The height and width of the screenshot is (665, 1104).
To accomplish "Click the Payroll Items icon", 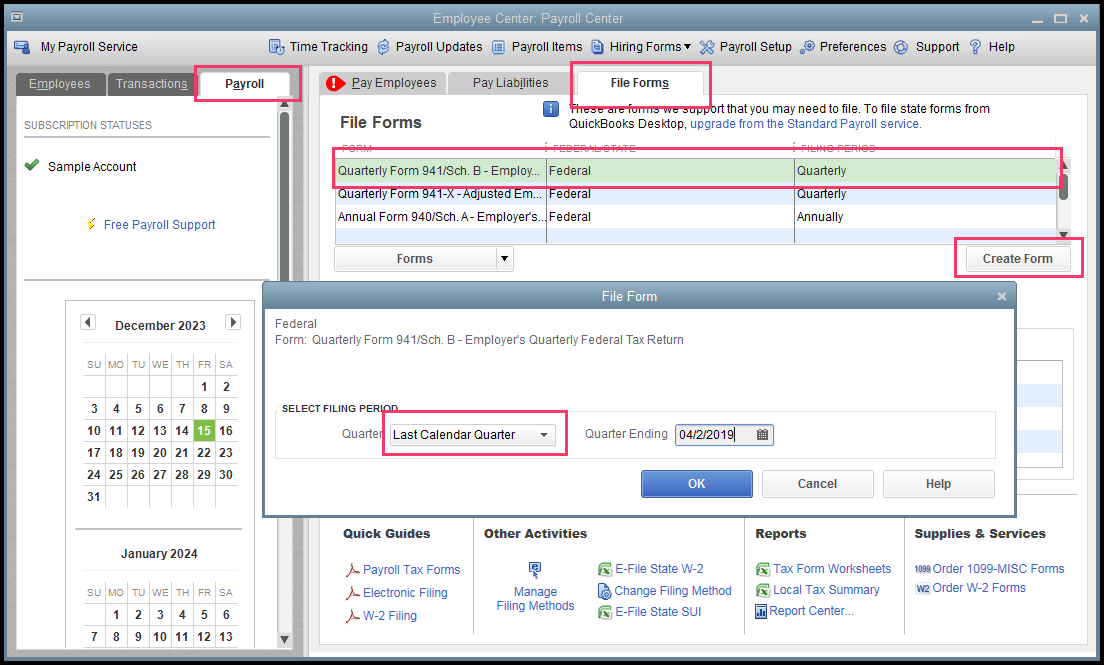I will [x=498, y=47].
